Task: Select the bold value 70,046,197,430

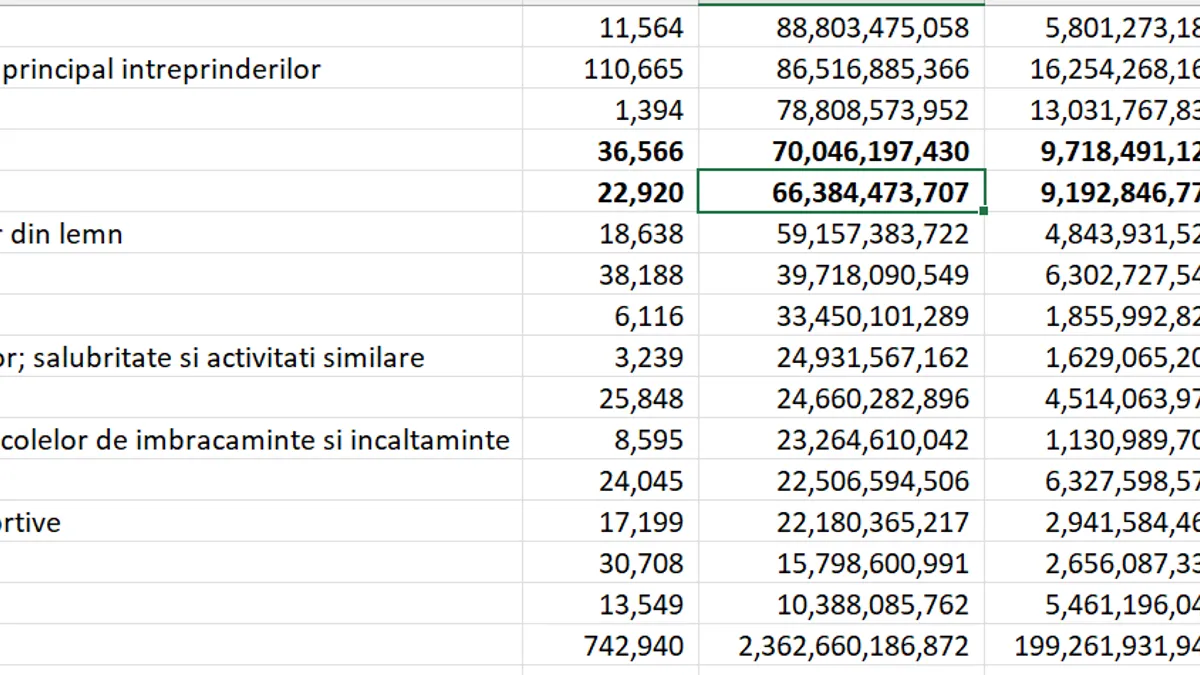Action: pos(841,151)
